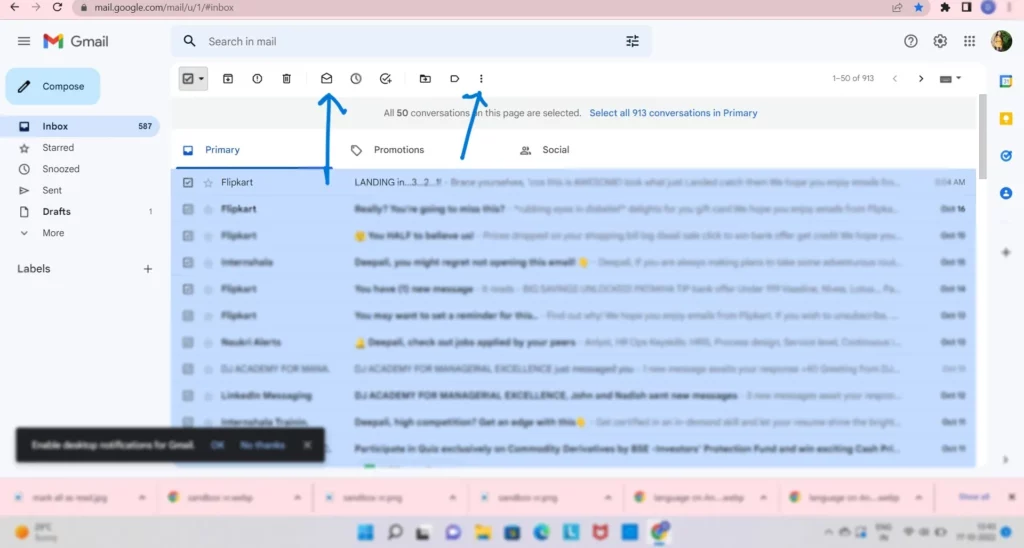Report selected conversations as spam
The image size is (1024, 548).
click(x=257, y=78)
